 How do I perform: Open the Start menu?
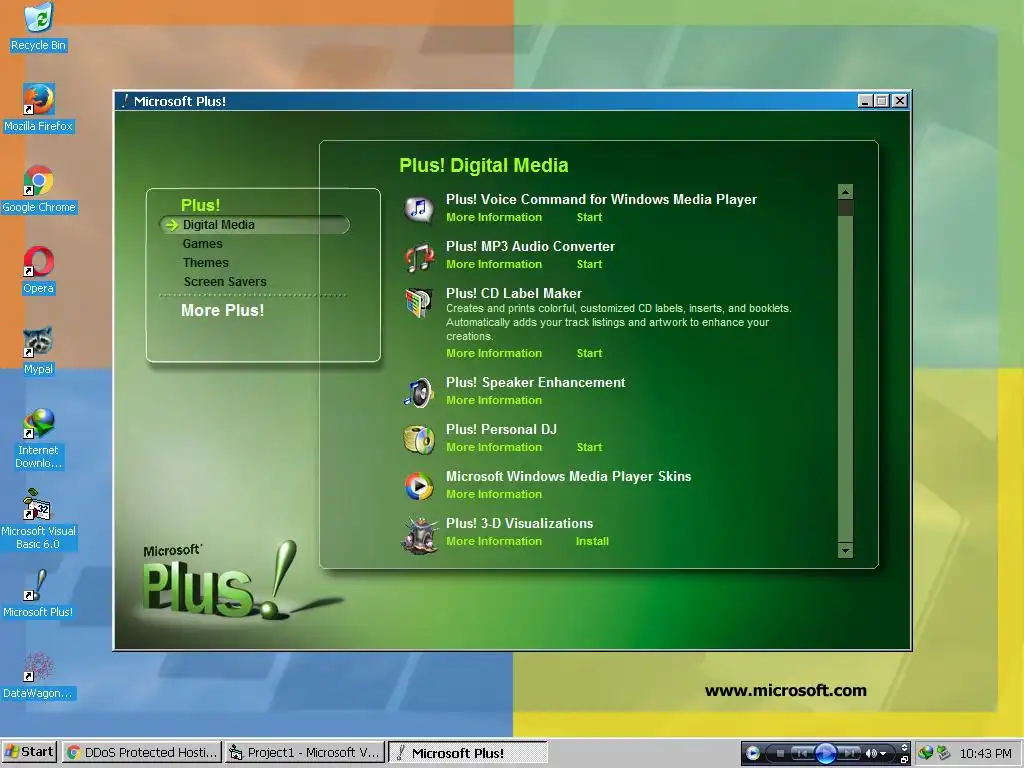(x=29, y=752)
